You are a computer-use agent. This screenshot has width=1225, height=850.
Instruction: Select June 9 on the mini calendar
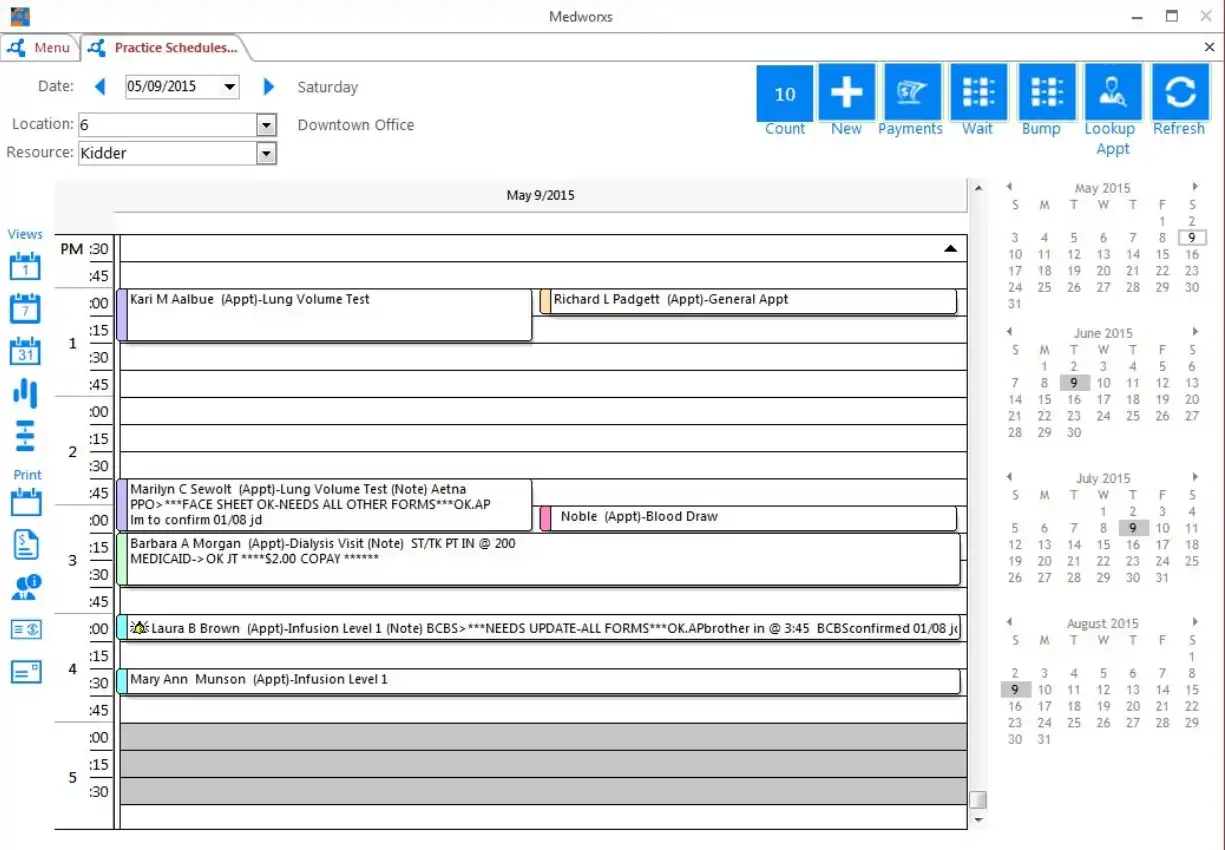(x=1074, y=382)
